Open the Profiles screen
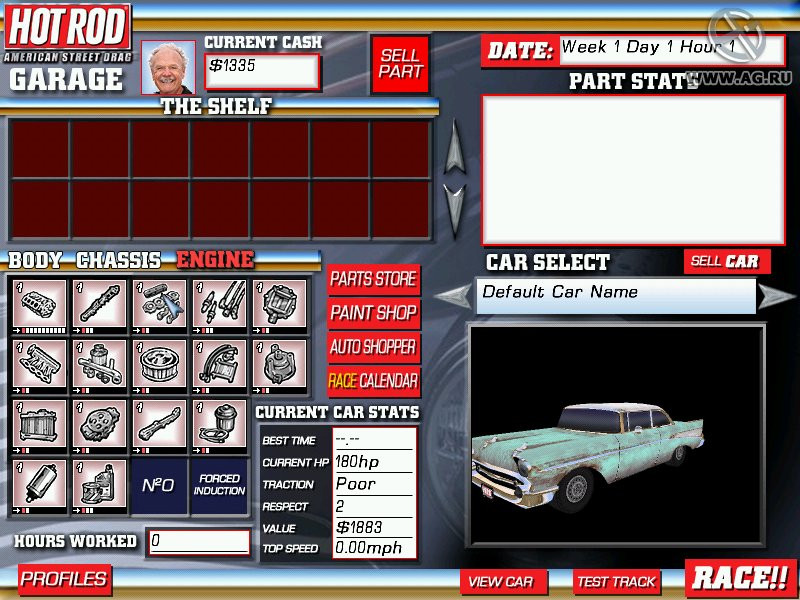800x600 pixels. coord(65,579)
